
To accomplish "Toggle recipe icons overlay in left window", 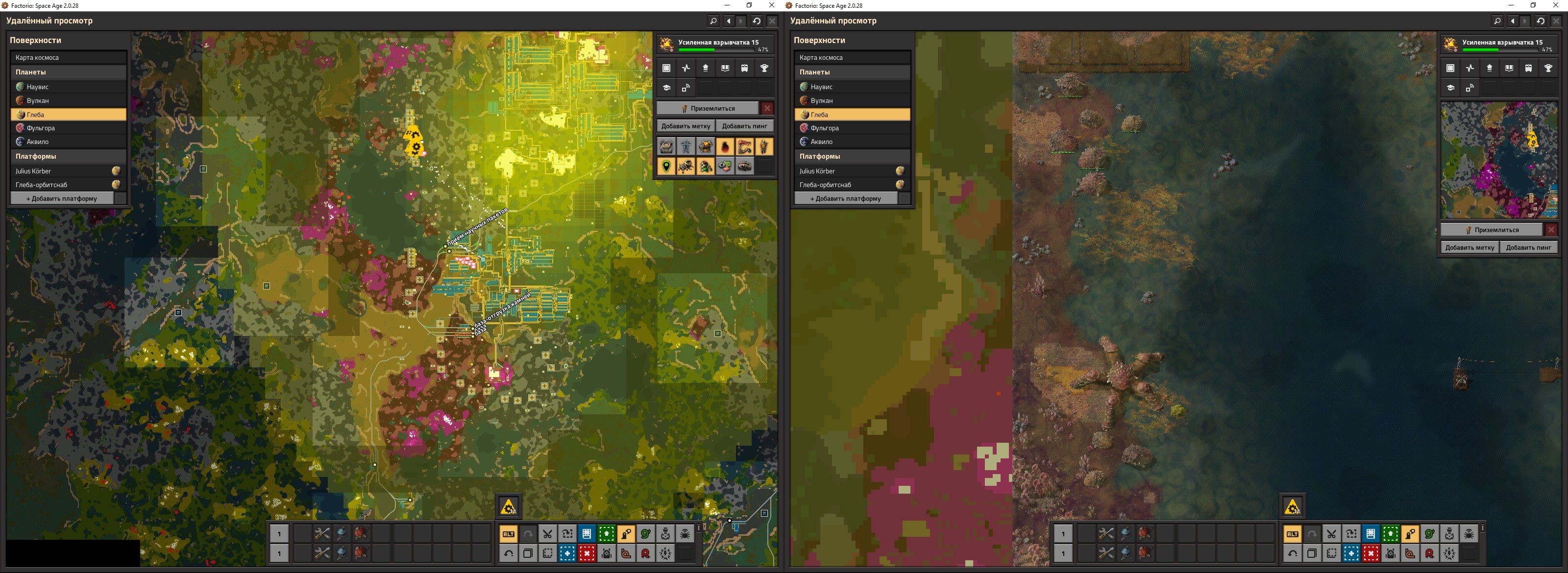I will pos(725,166).
